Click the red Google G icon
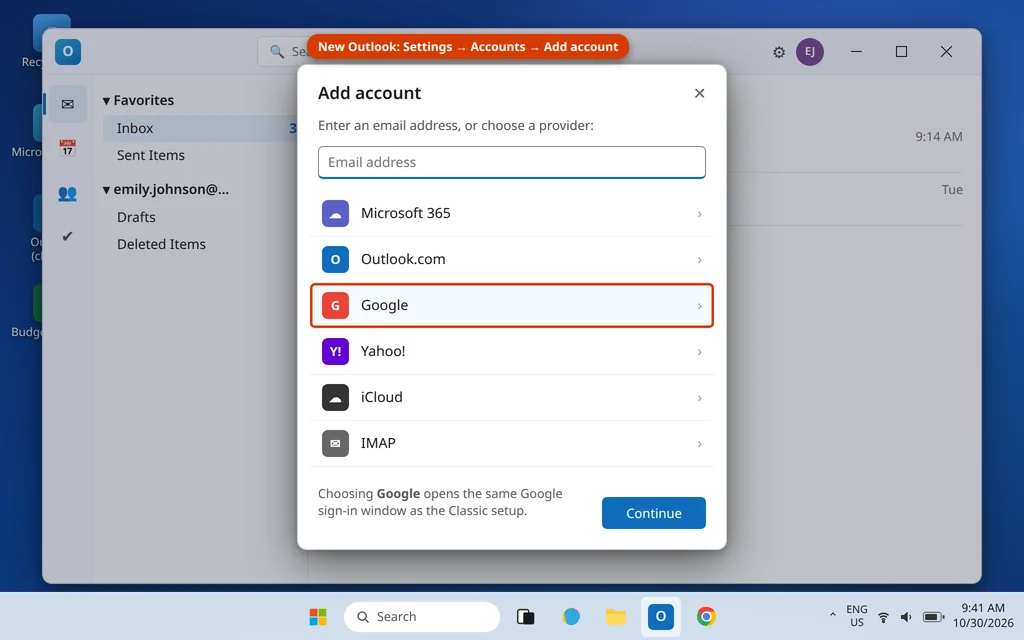Image resolution: width=1024 pixels, height=640 pixels. coord(335,305)
